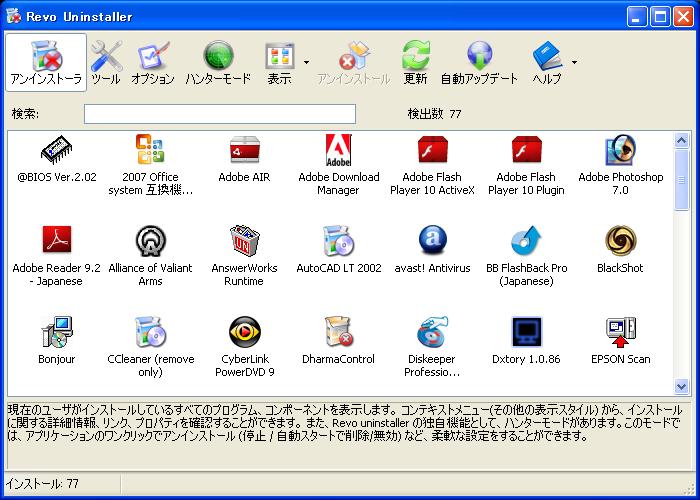
Task: Minimize the Revo Uninstaller window
Action: (637, 17)
